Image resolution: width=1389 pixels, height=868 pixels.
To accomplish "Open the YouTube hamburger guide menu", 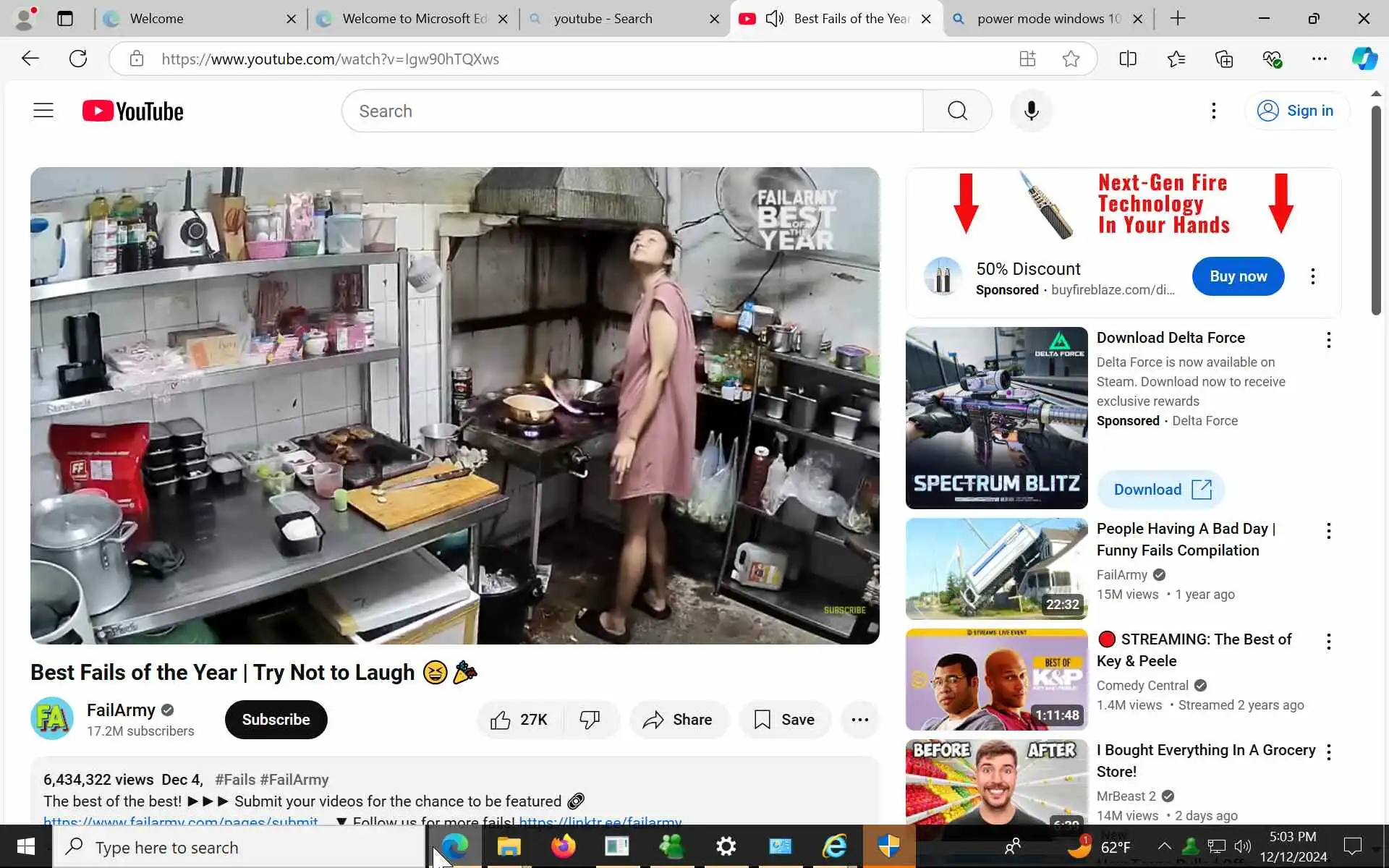I will (43, 111).
